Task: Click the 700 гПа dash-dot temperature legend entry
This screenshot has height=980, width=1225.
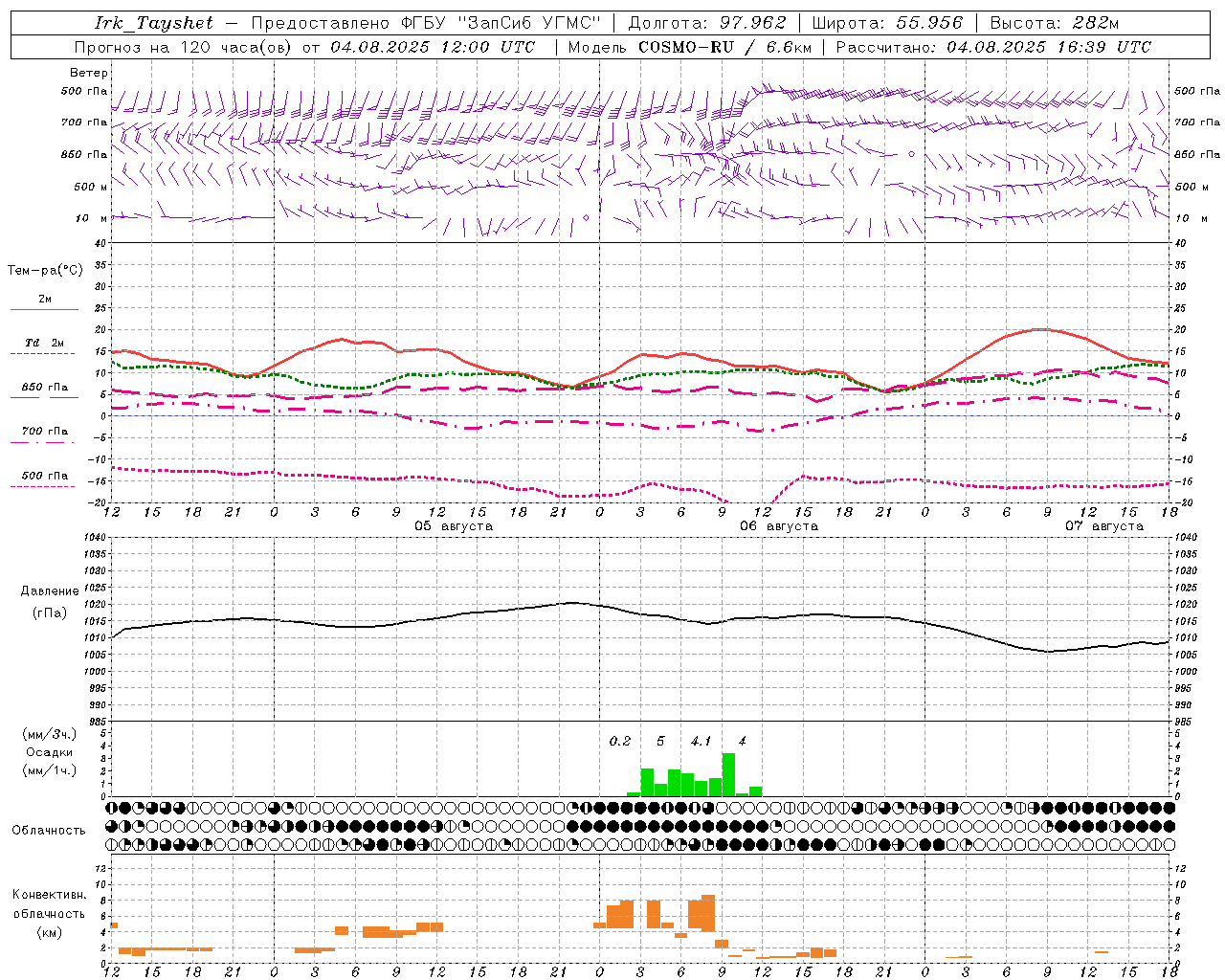Action: [44, 432]
